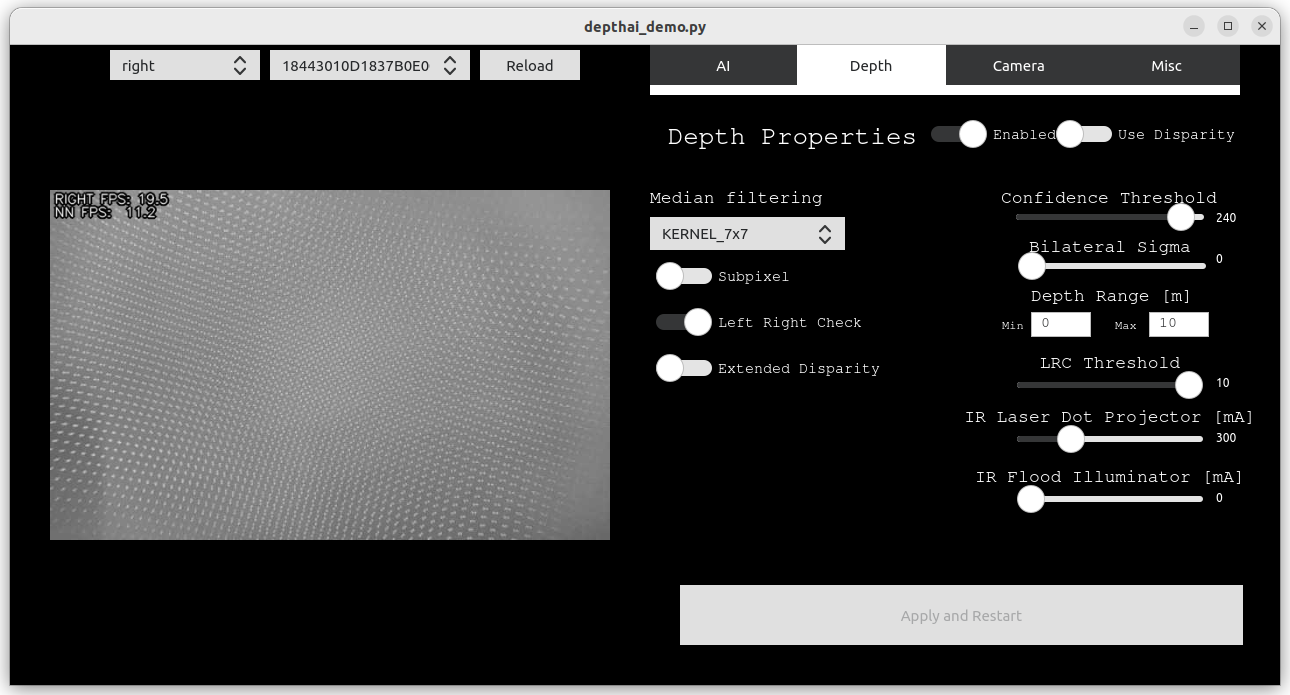Open the camera source dropdown showing right
This screenshot has height=695, width=1290.
pos(184,64)
